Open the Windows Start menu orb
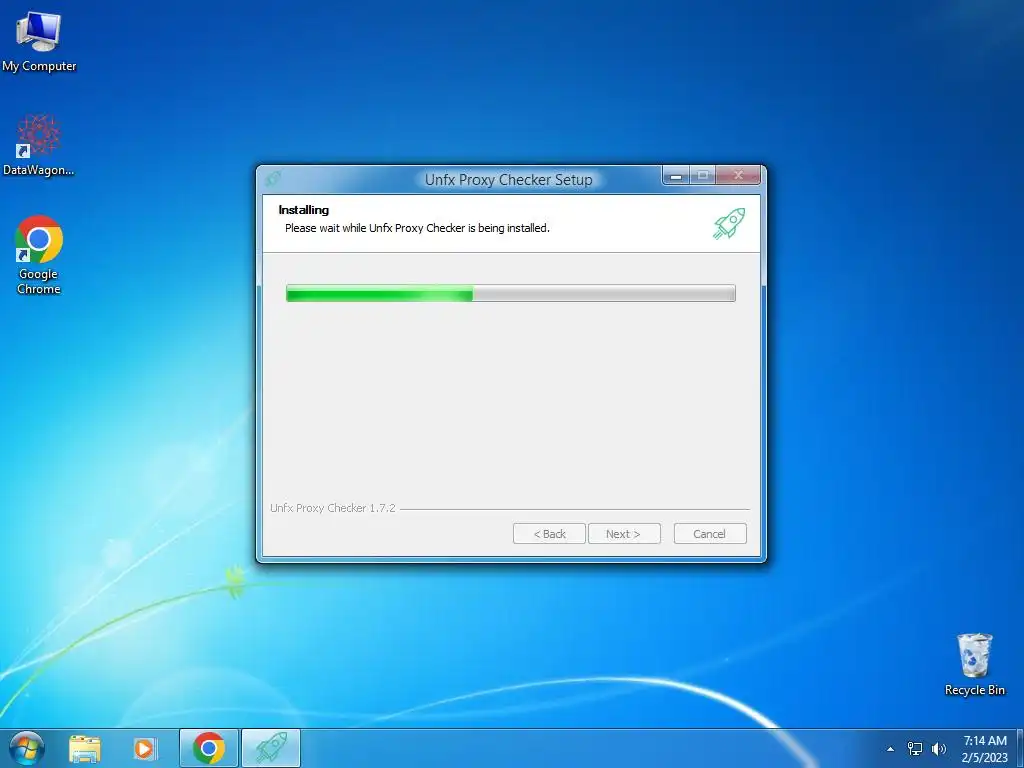Screen dimensions: 1024x768 (x=26, y=748)
